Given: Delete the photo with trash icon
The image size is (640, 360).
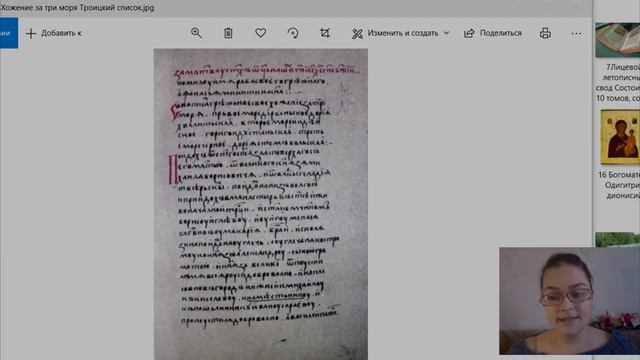Looking at the screenshot, I should (x=228, y=33).
